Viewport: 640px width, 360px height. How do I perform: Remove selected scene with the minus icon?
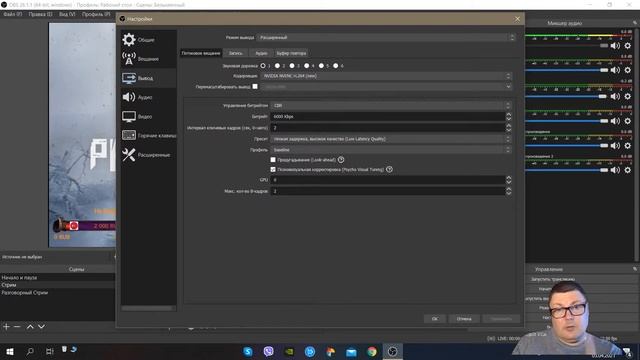tap(17, 327)
